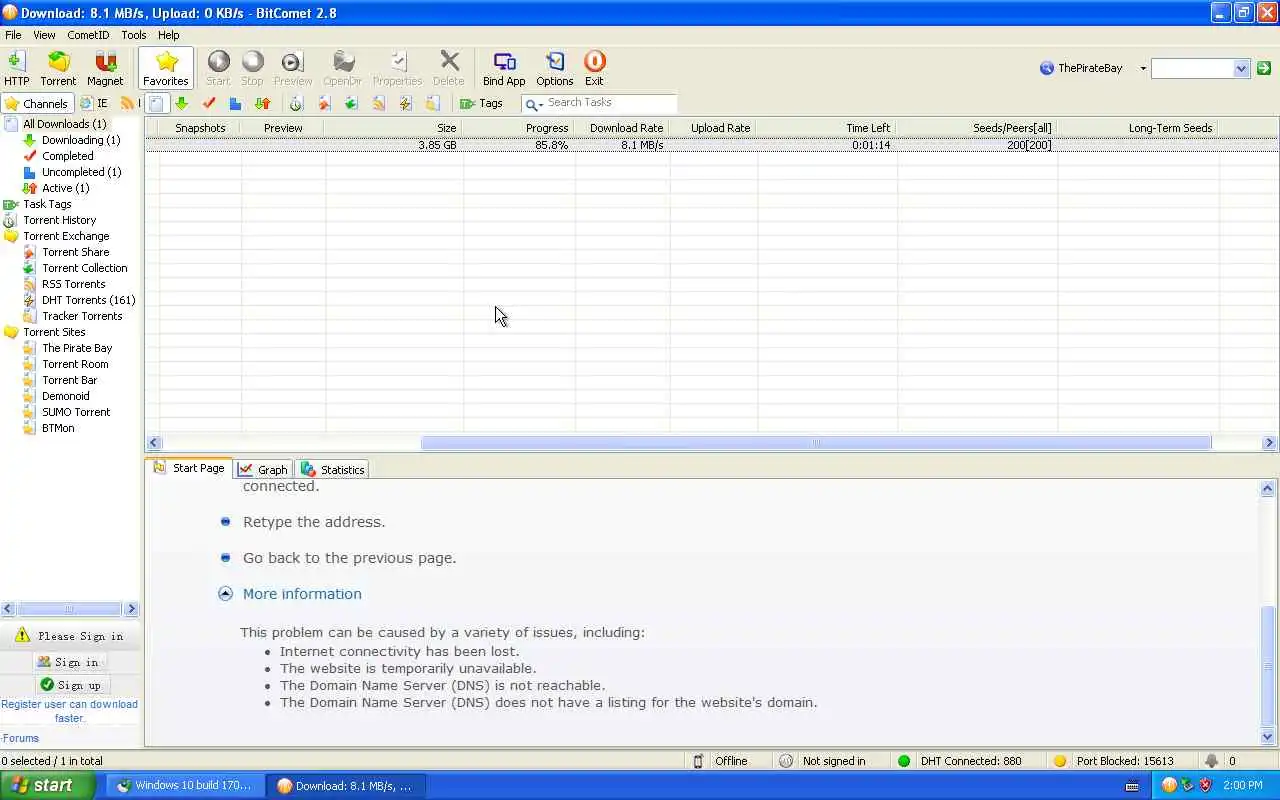Select Torrent Exchange folder in sidebar
Viewport: 1280px width, 800px height.
point(66,236)
